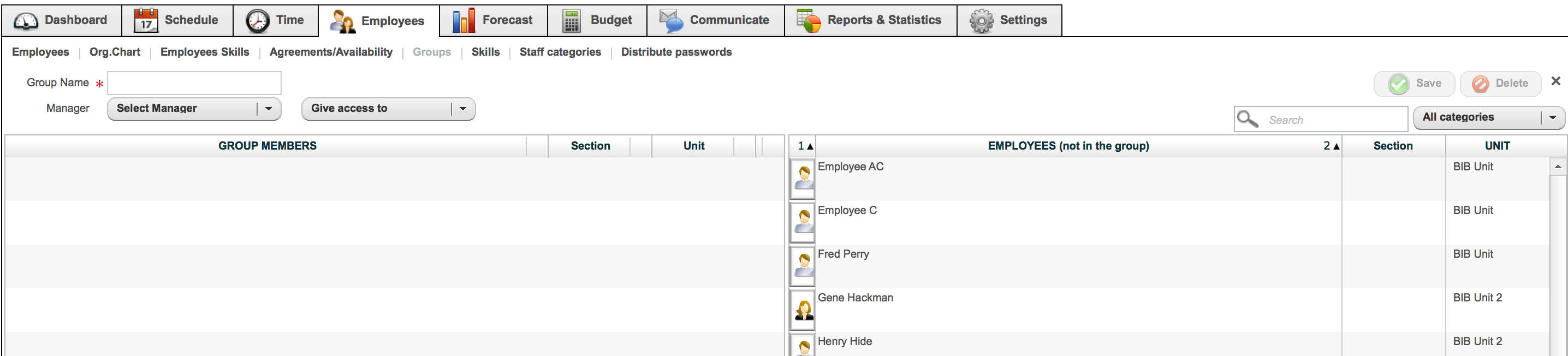The image size is (1568, 356).
Task: Click Employee AC's avatar thumbnail
Action: point(802,179)
